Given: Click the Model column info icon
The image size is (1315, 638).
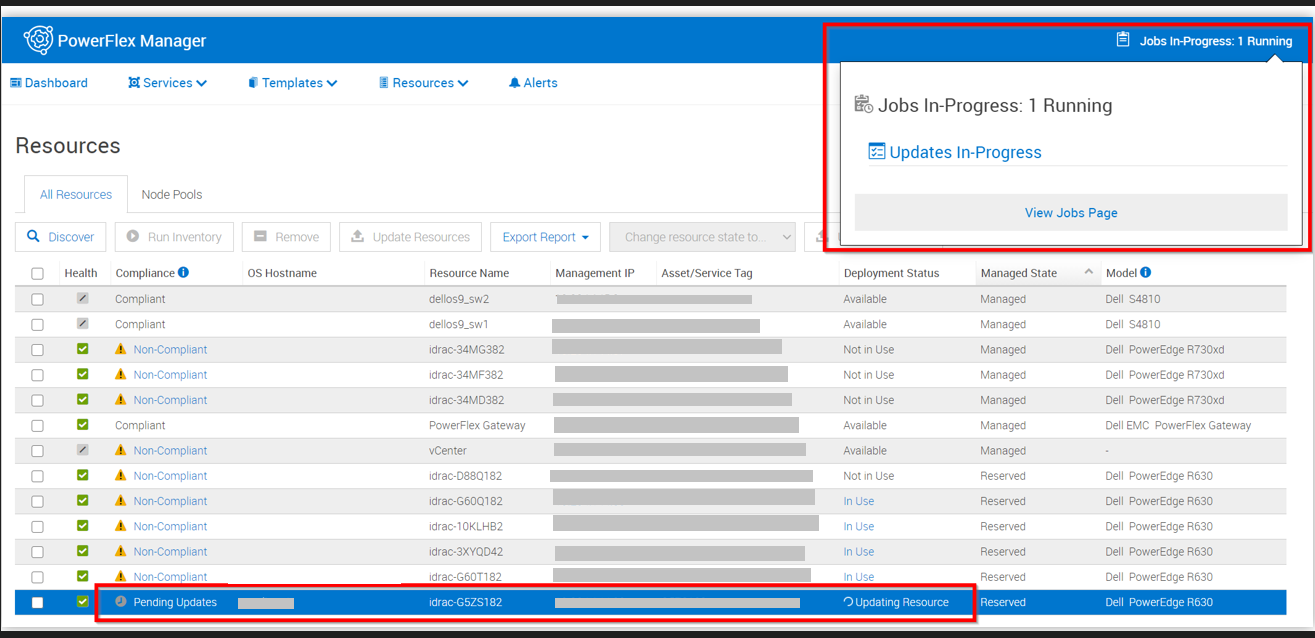Looking at the screenshot, I should [1146, 272].
